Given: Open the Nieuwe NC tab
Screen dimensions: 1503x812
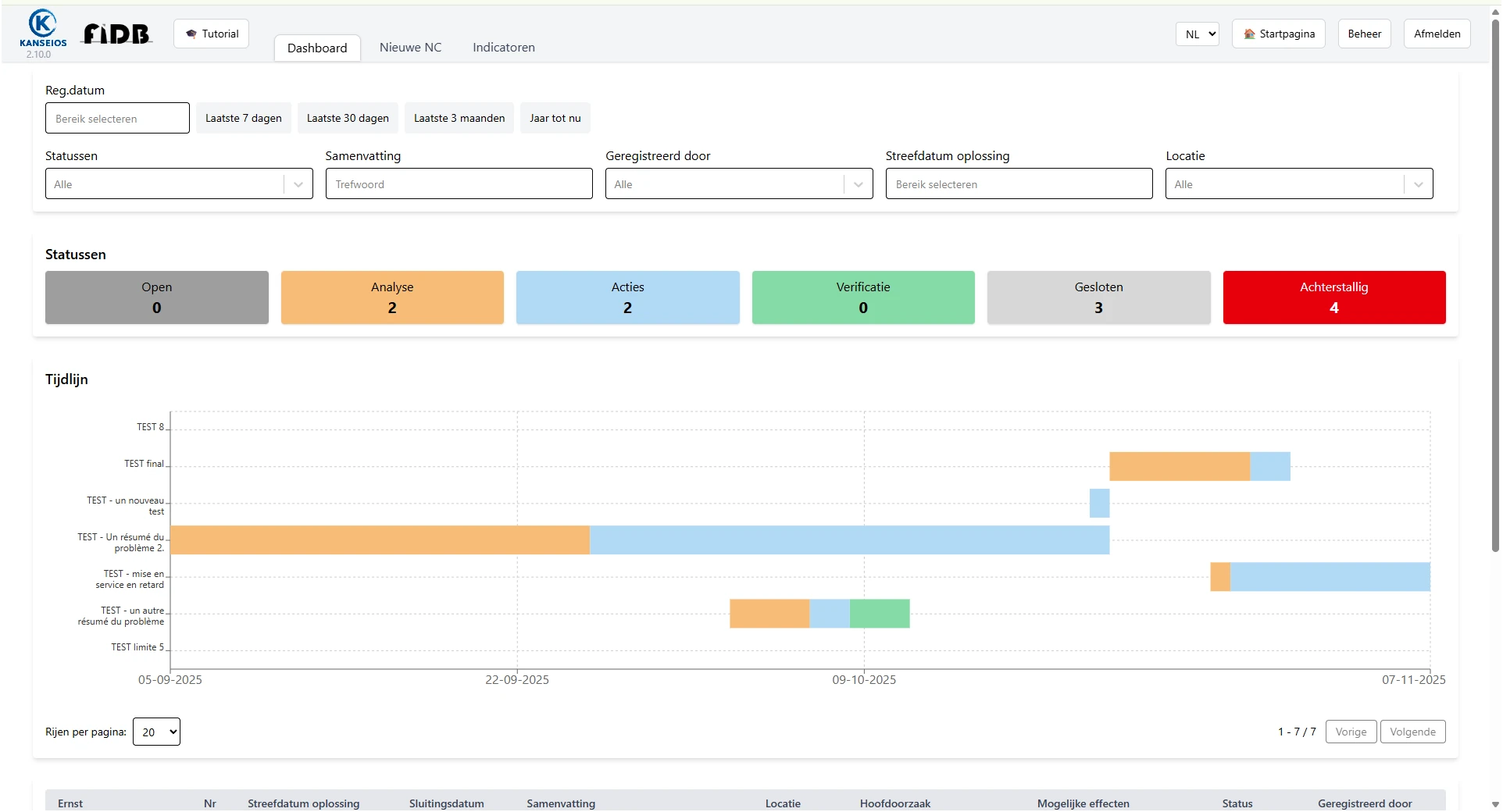Looking at the screenshot, I should [409, 47].
